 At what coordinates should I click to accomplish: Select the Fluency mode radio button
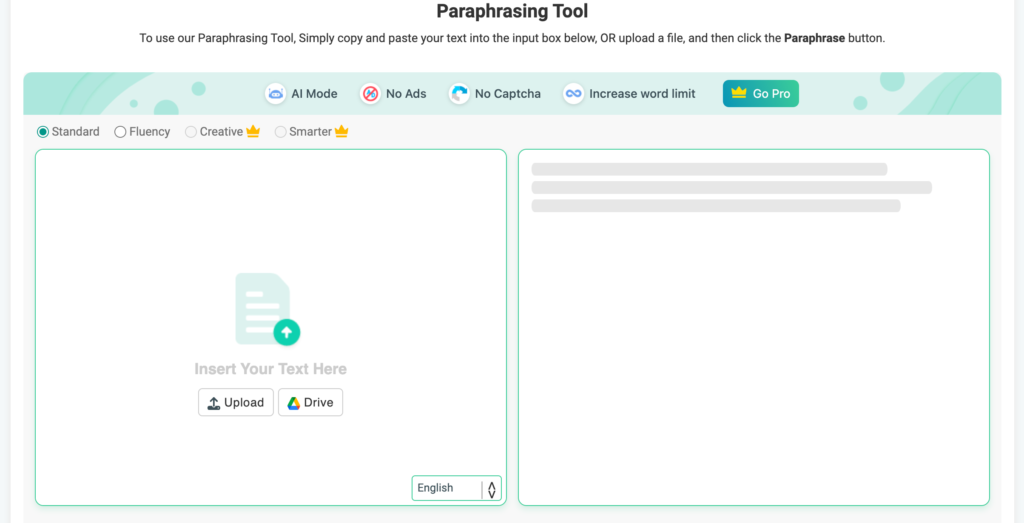pyautogui.click(x=120, y=132)
